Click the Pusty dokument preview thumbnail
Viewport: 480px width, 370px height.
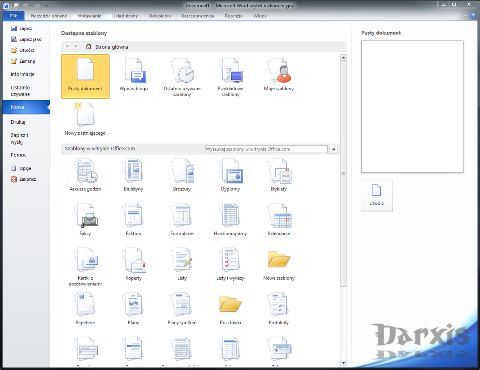tap(412, 107)
